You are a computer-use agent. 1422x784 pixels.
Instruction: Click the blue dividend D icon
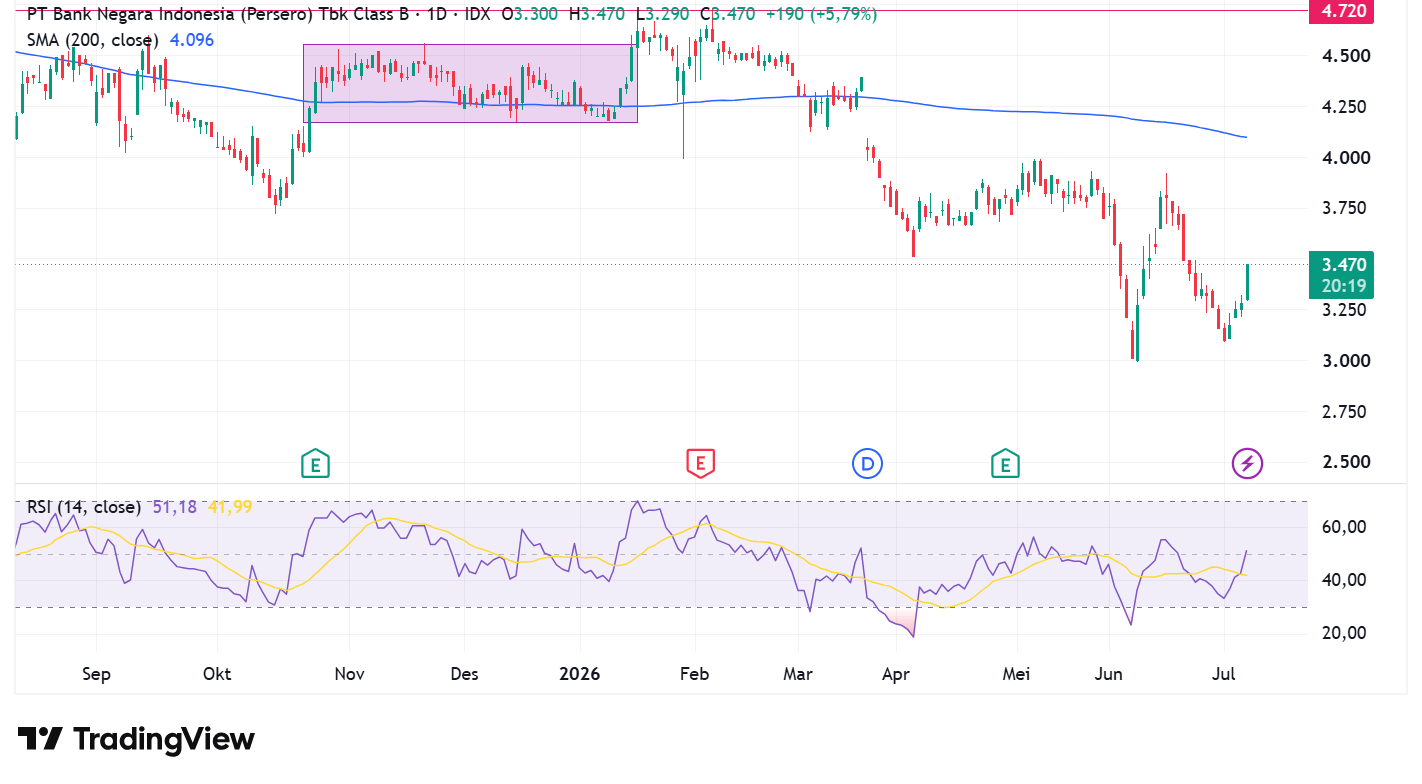[x=867, y=463]
